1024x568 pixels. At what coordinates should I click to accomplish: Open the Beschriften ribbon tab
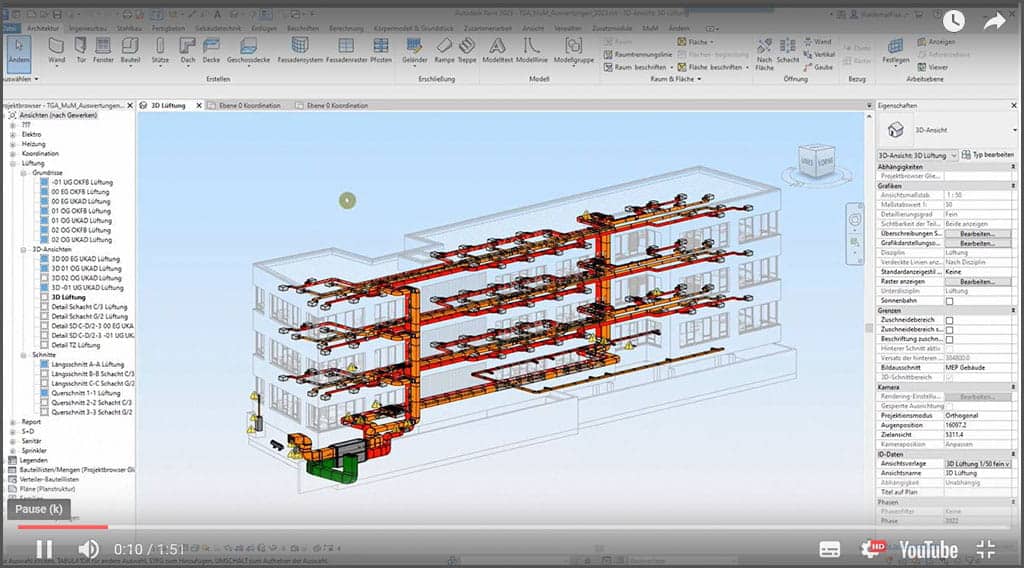click(303, 28)
